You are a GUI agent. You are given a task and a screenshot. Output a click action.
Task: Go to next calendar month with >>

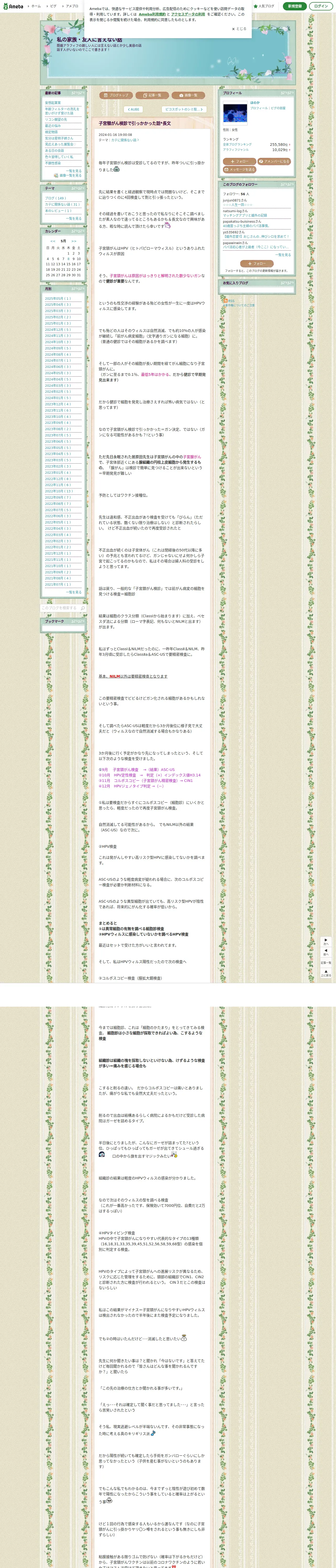(74, 241)
